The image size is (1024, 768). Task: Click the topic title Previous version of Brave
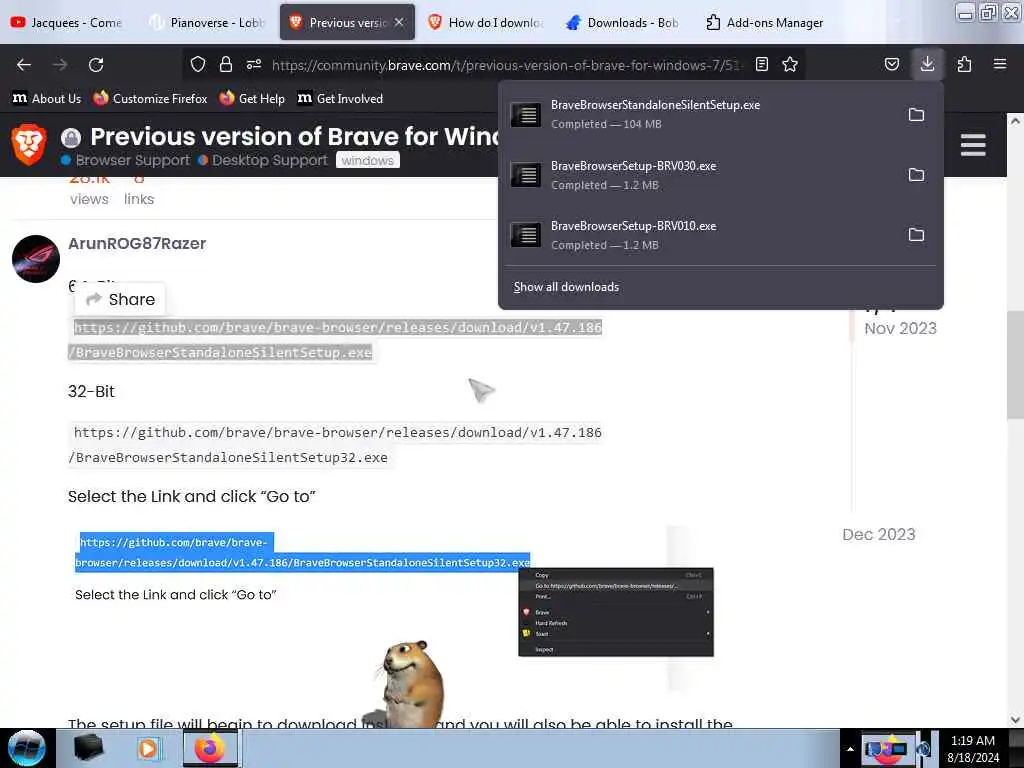pos(294,136)
